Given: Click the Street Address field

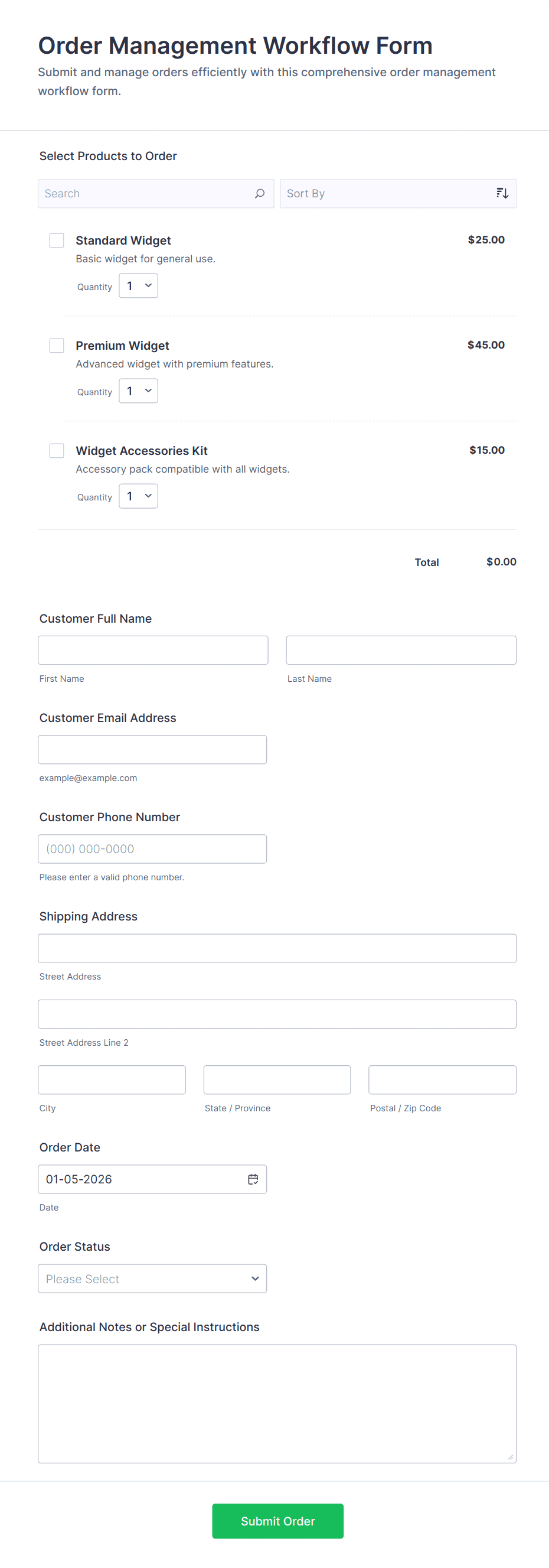Looking at the screenshot, I should click(277, 948).
